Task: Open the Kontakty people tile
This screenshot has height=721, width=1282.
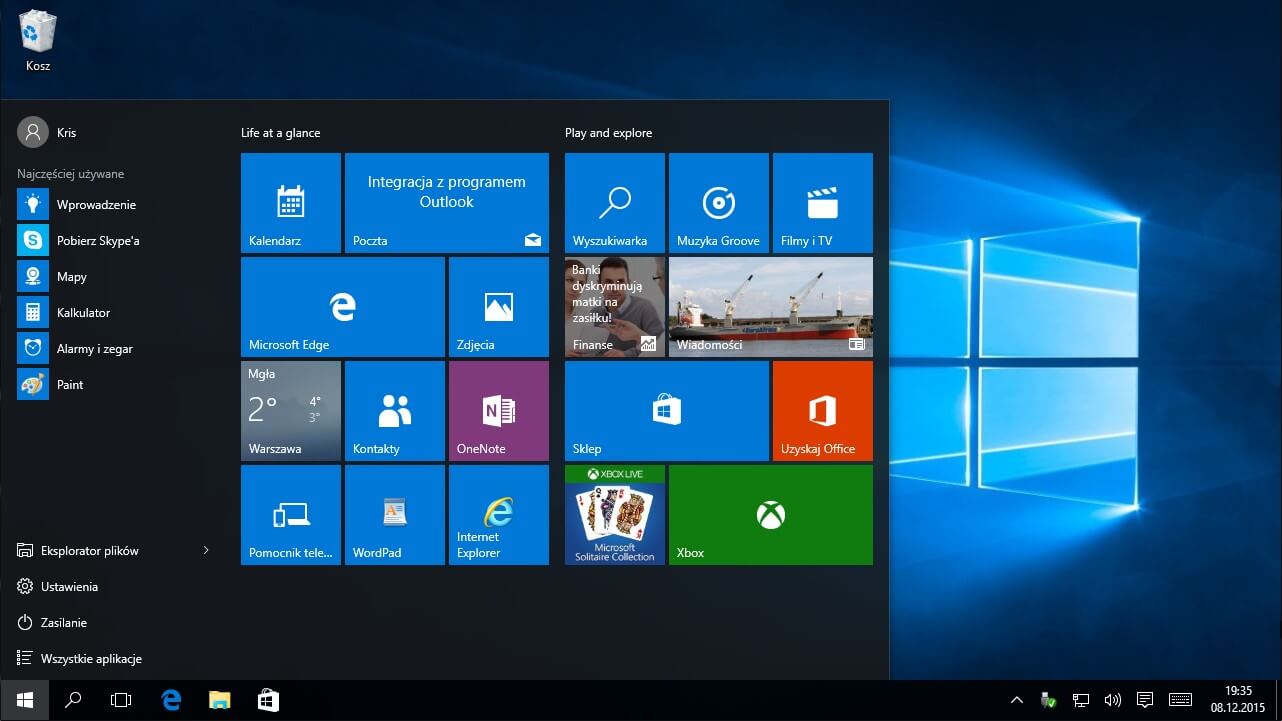Action: point(395,411)
